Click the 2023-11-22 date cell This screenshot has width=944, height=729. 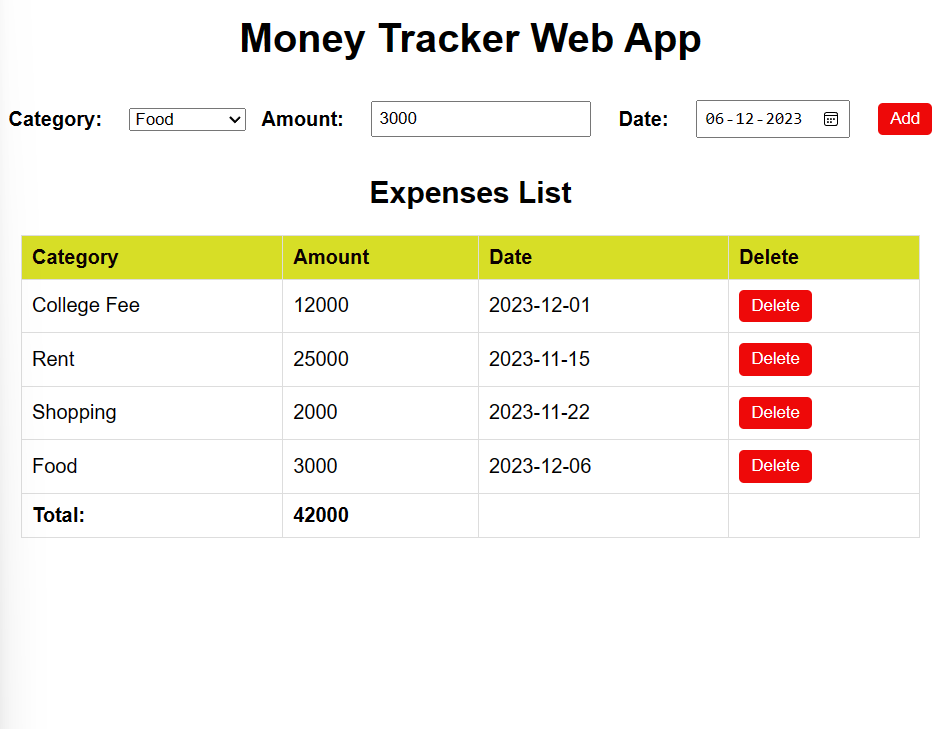pos(539,413)
